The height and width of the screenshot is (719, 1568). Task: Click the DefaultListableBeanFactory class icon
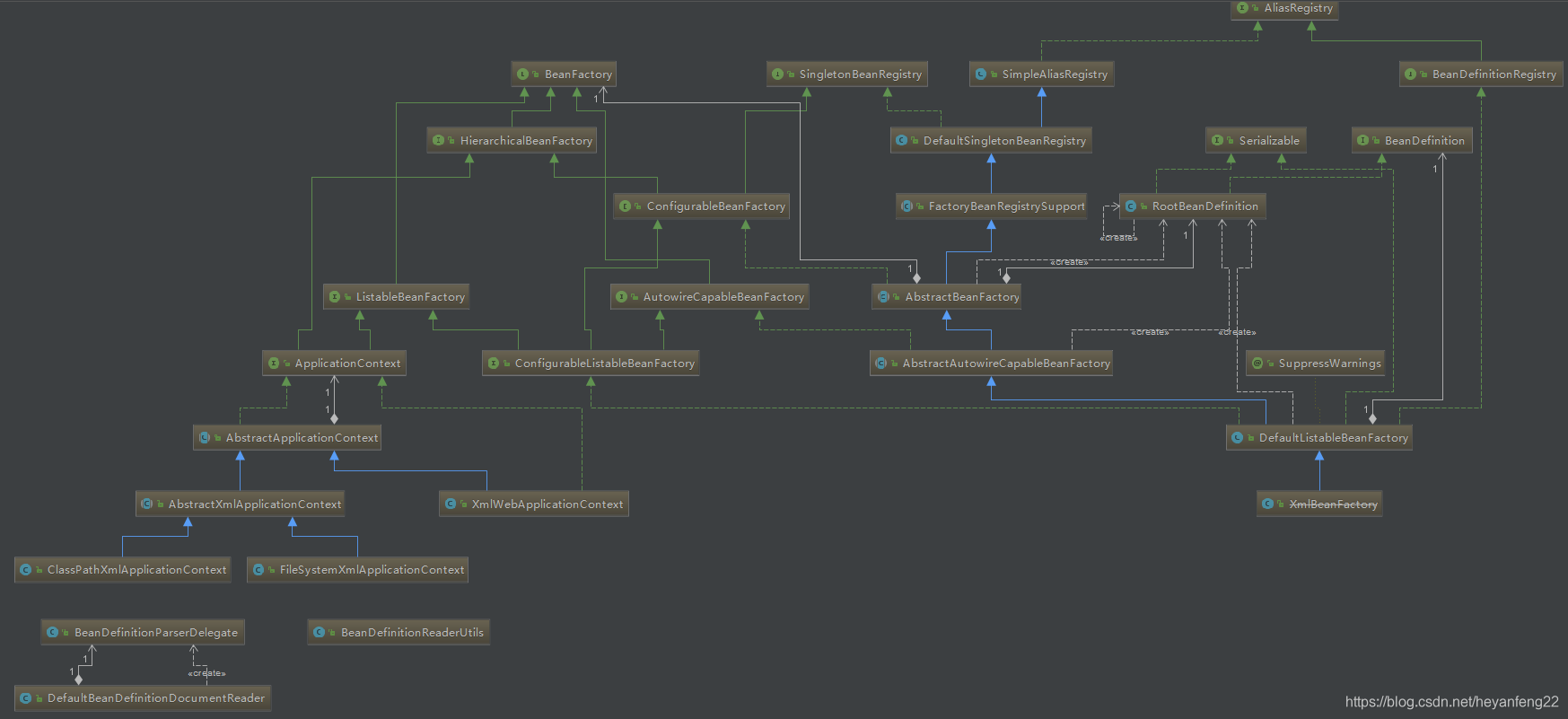click(1238, 438)
